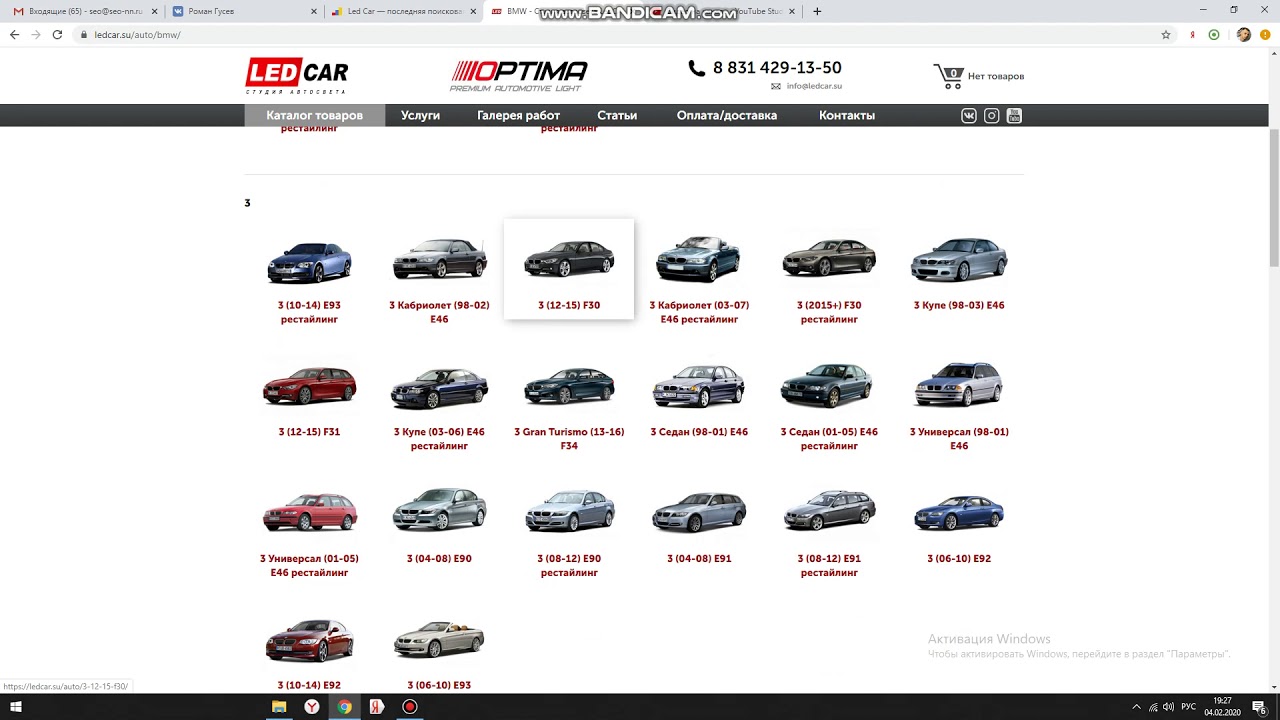Click 3 Универсал (01-05) E46 рестайлинг image
The image size is (1280, 720).
[309, 513]
